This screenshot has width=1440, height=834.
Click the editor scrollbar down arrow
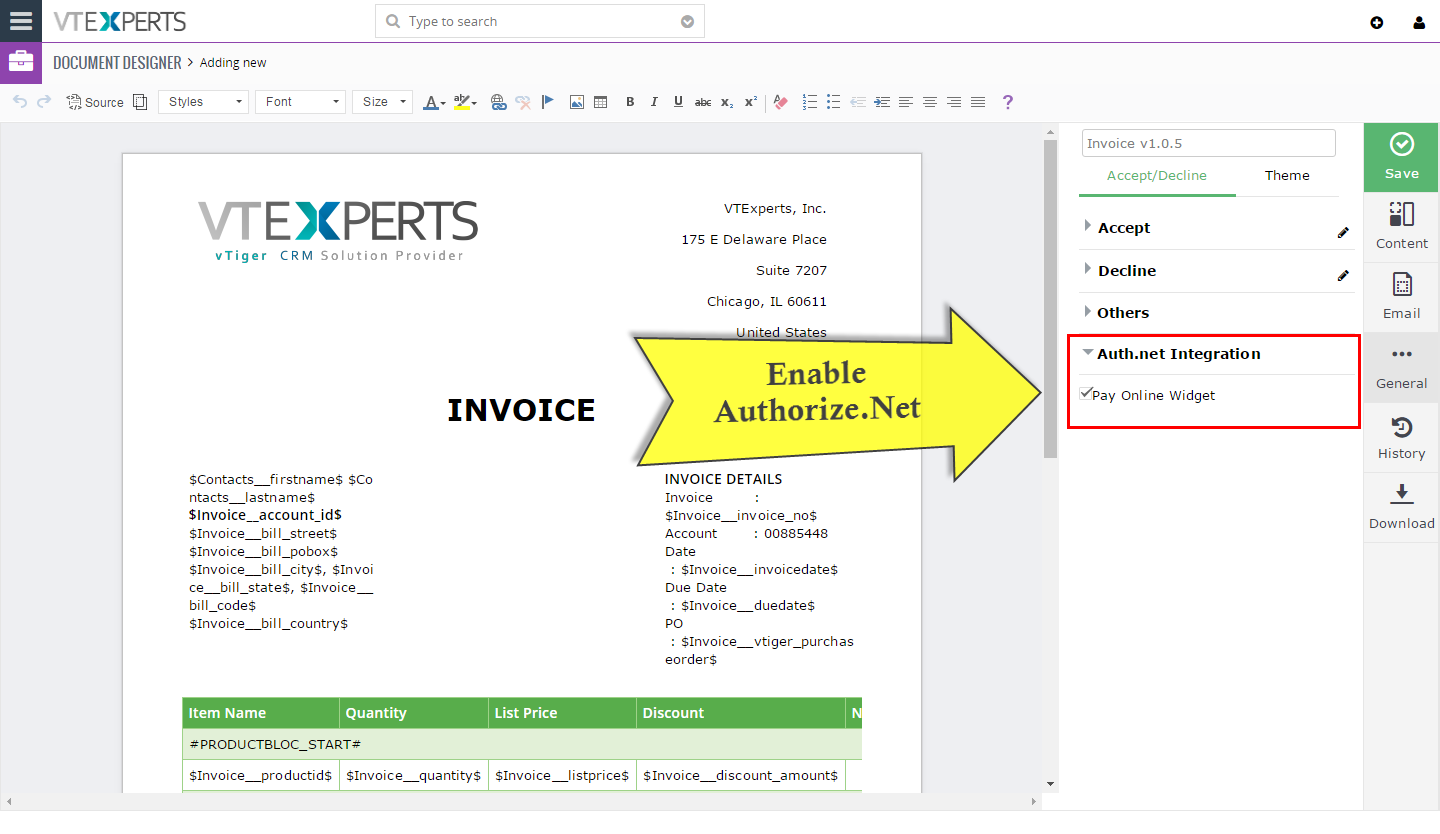point(1050,783)
